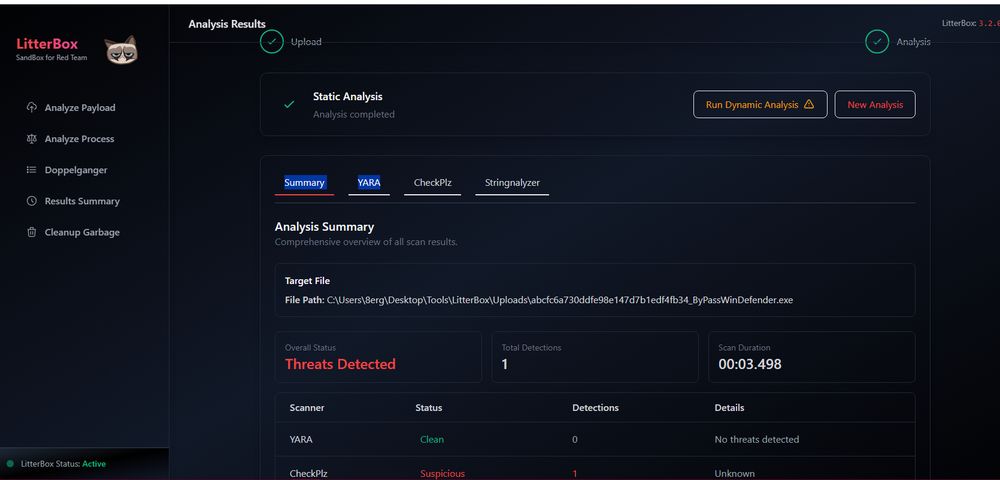Click the SandBox for Red Team tagline
The width and height of the screenshot is (1000, 480).
tap(52, 57)
